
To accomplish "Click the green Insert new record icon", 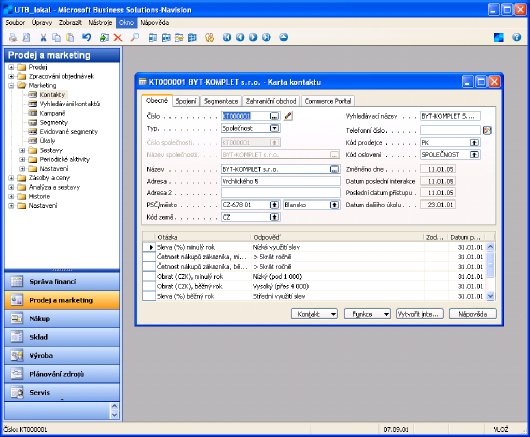I will pos(104,38).
